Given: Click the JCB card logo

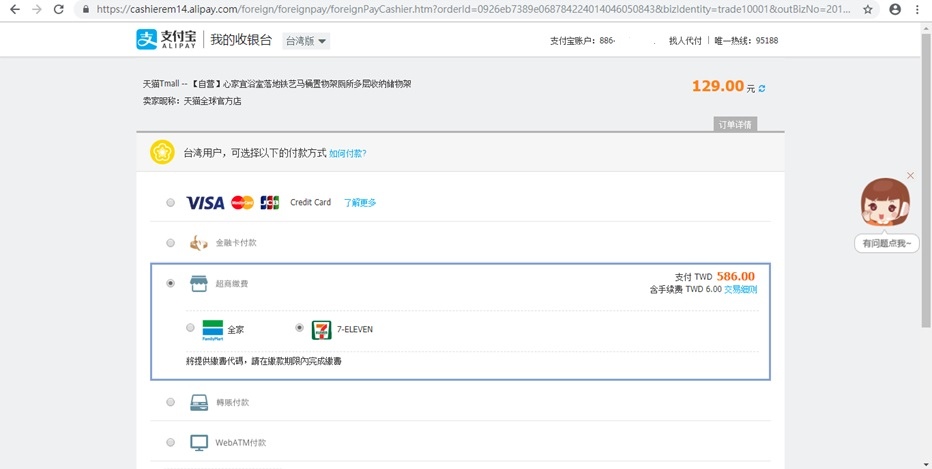Looking at the screenshot, I should [x=270, y=203].
